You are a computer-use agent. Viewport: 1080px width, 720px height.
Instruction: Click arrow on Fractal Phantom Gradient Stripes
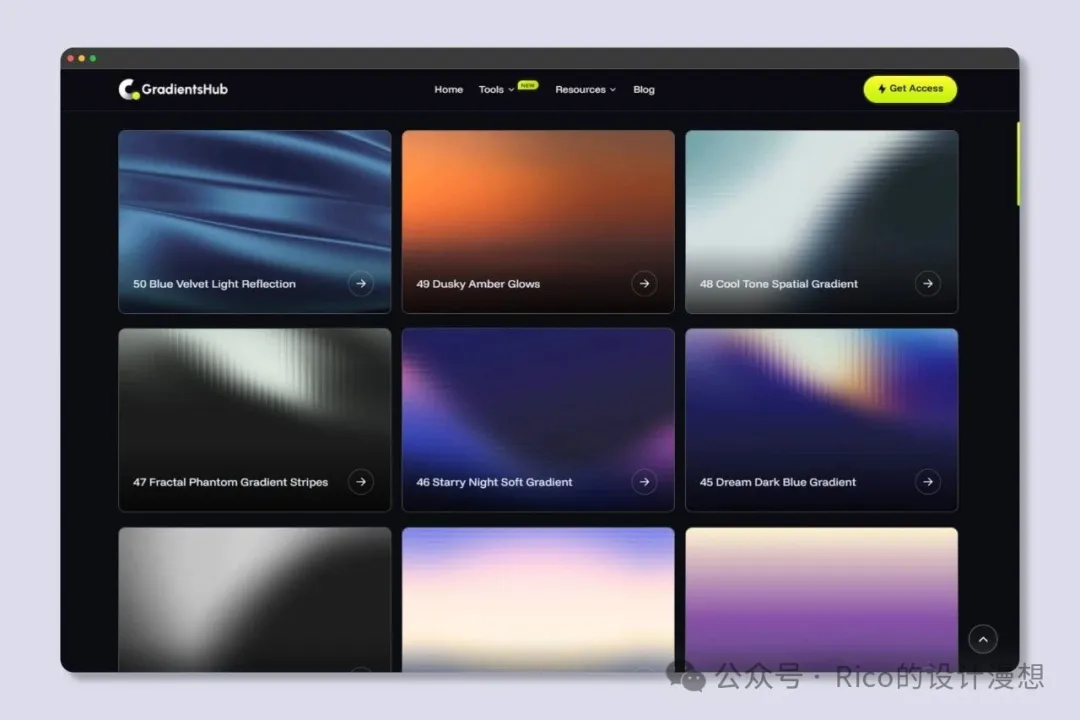coord(361,482)
